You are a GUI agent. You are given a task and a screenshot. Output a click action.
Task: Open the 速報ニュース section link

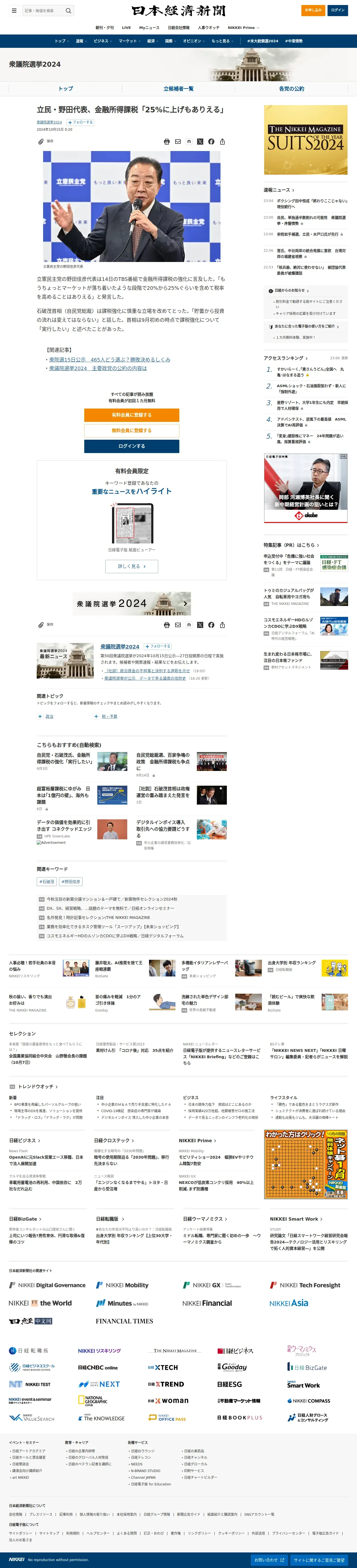click(x=279, y=190)
